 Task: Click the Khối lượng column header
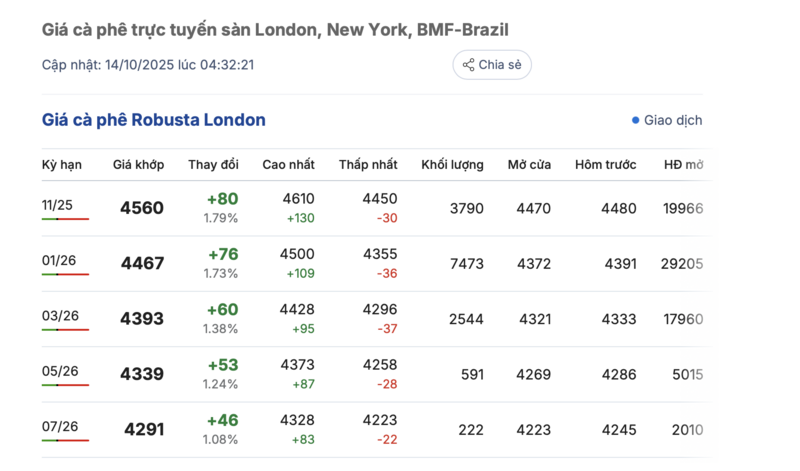click(x=452, y=164)
